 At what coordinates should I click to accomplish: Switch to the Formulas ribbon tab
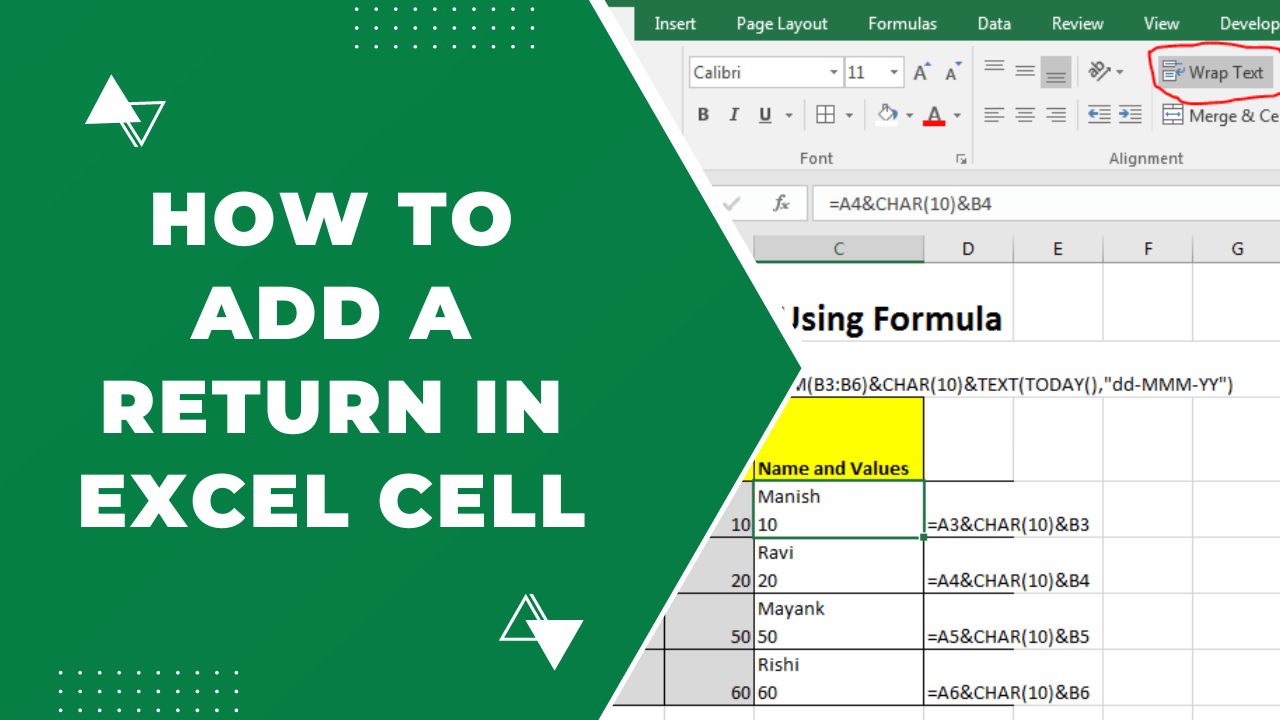tap(901, 23)
